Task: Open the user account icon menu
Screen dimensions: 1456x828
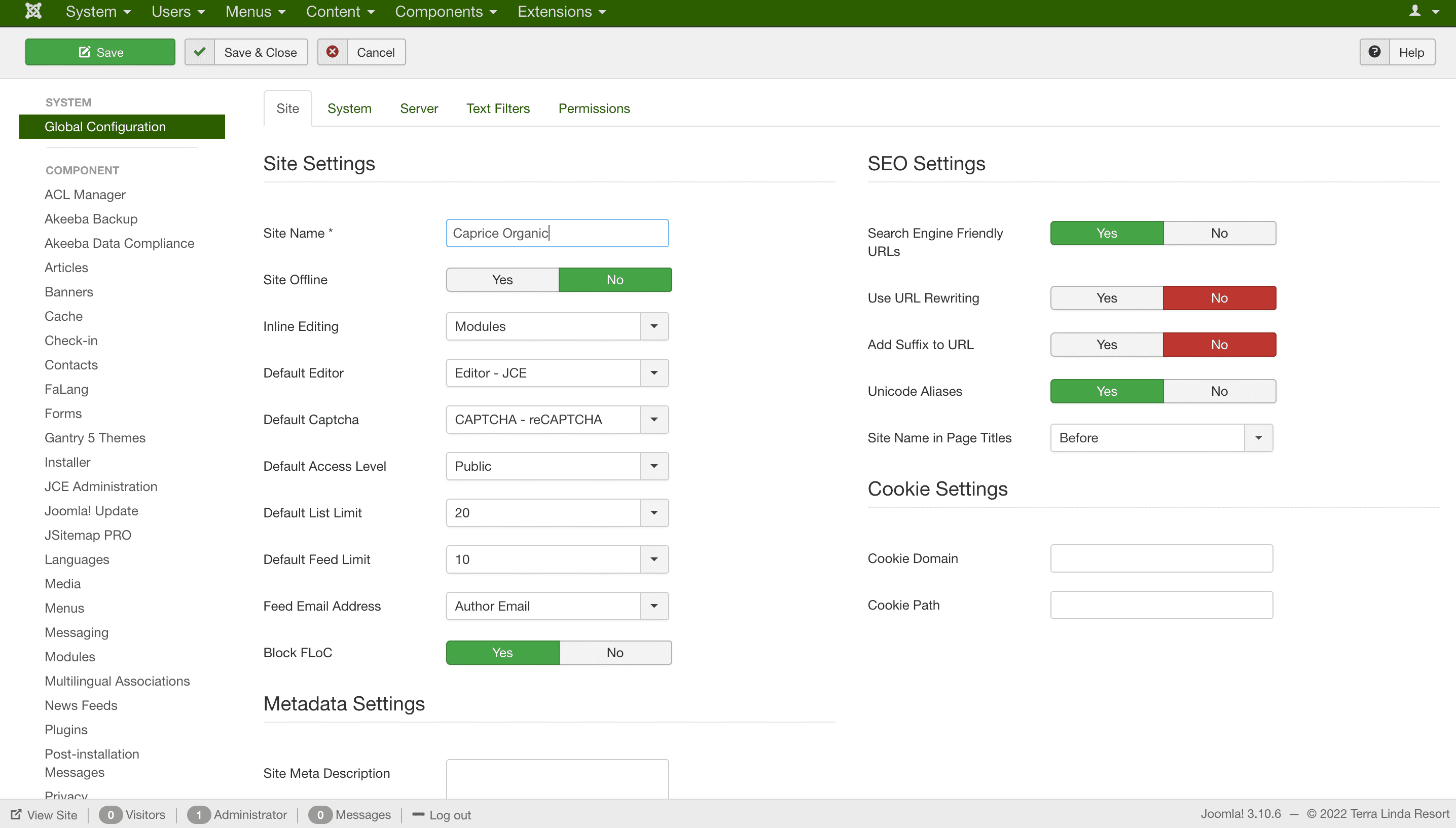Action: point(1423,11)
